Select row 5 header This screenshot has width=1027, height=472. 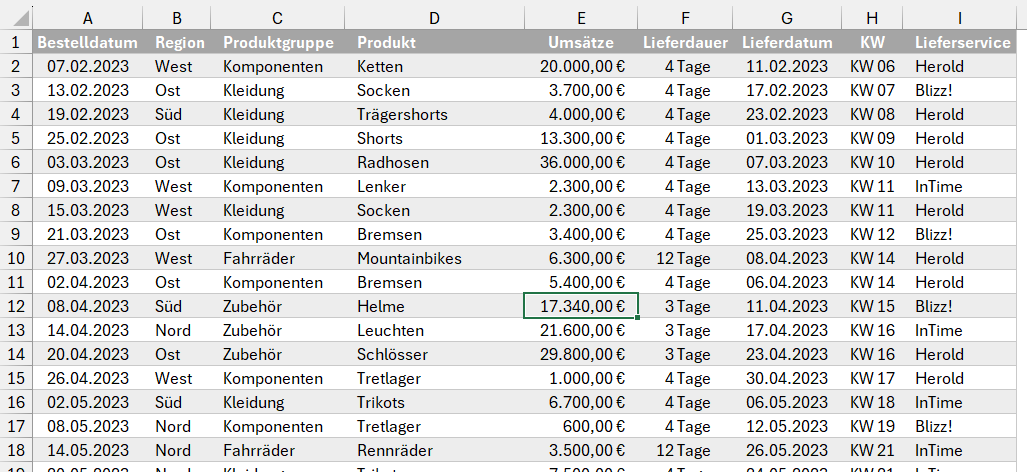click(x=16, y=138)
